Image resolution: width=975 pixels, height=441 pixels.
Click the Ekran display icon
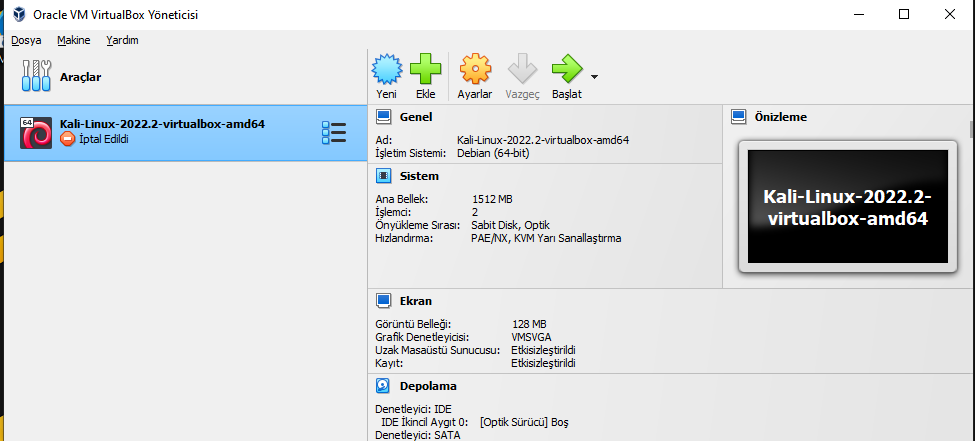point(384,301)
